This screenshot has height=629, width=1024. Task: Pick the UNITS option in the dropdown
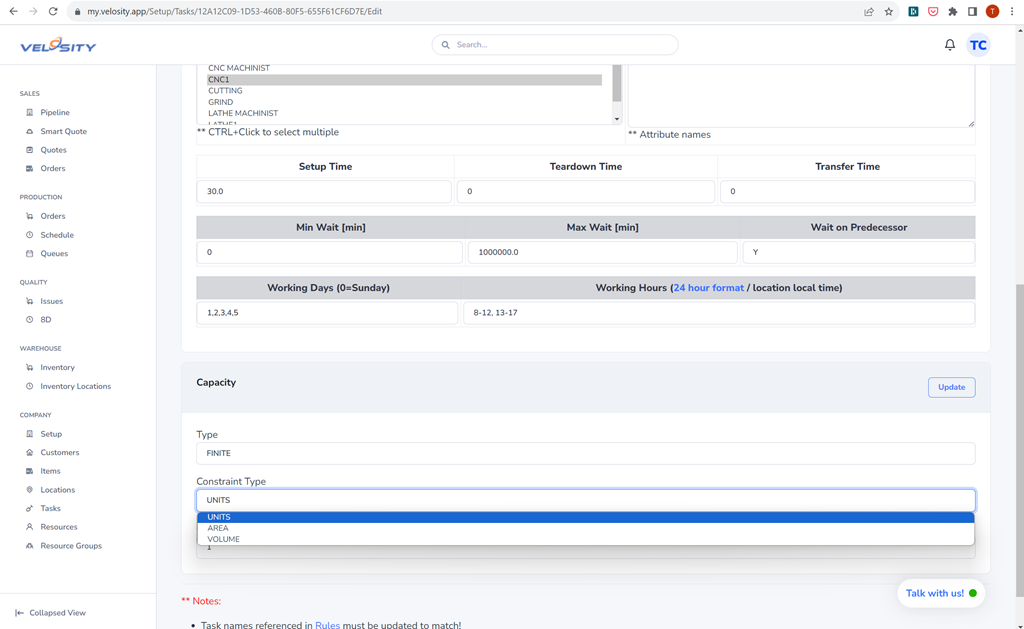pos(218,517)
